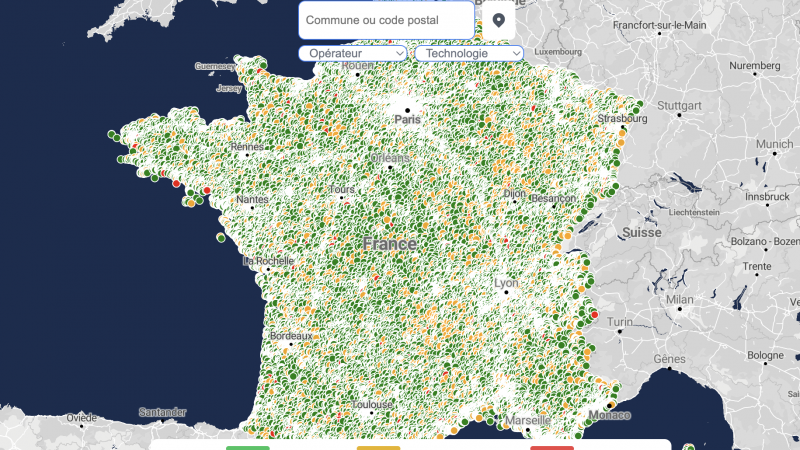
Task: Select the isolated green marker west of La Rochelle
Action: click(x=221, y=238)
